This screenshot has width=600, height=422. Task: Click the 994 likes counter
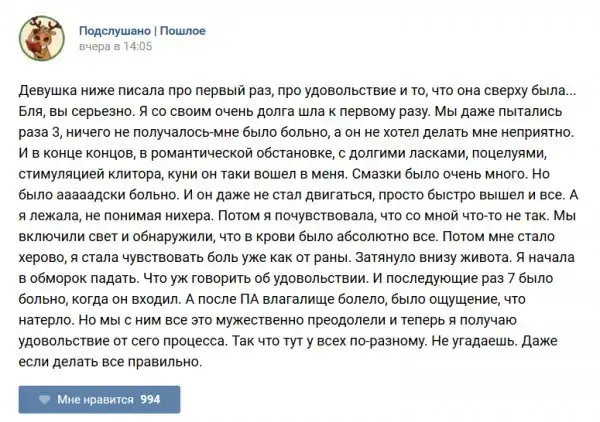tap(150, 399)
